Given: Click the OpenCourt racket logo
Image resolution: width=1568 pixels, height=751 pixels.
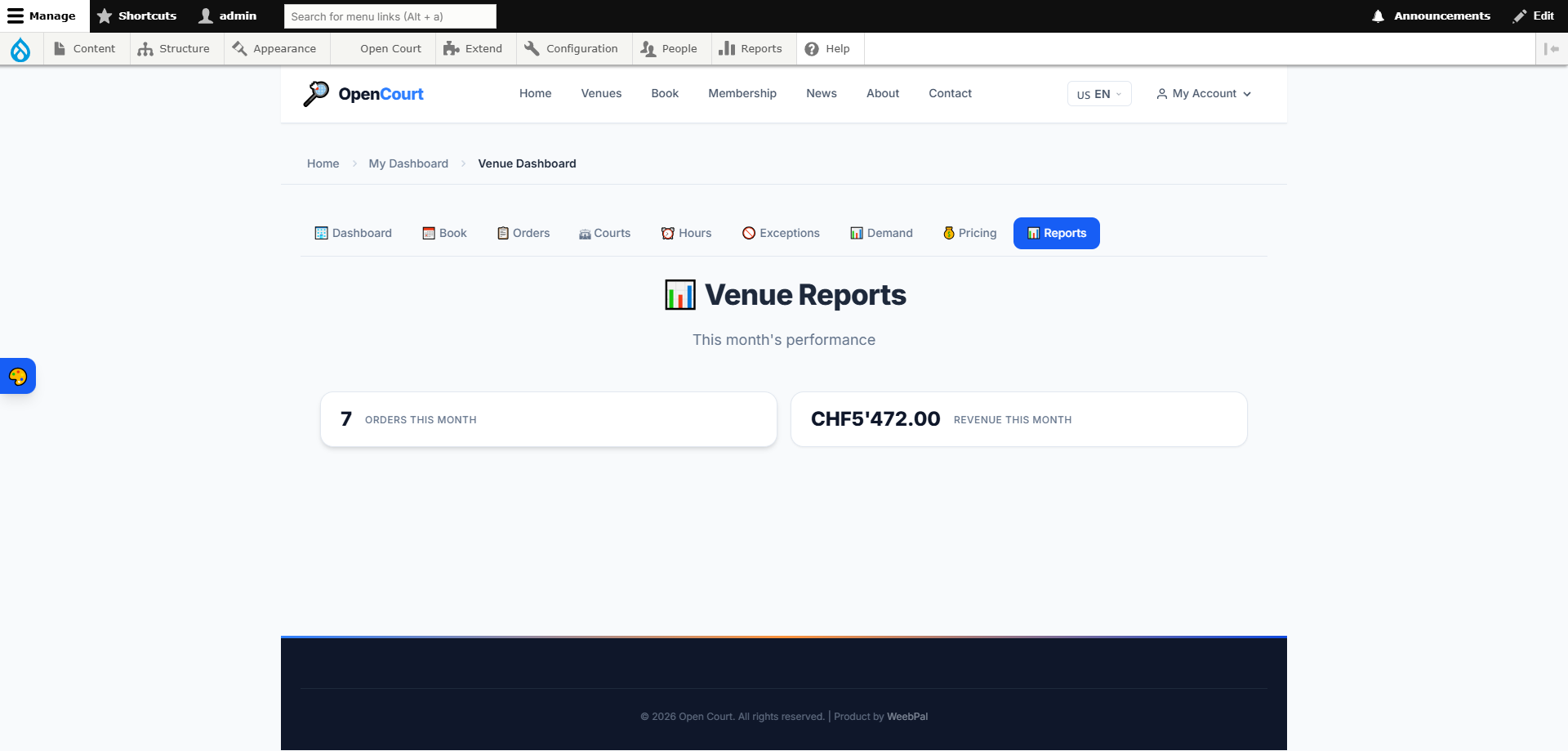Looking at the screenshot, I should (x=316, y=94).
